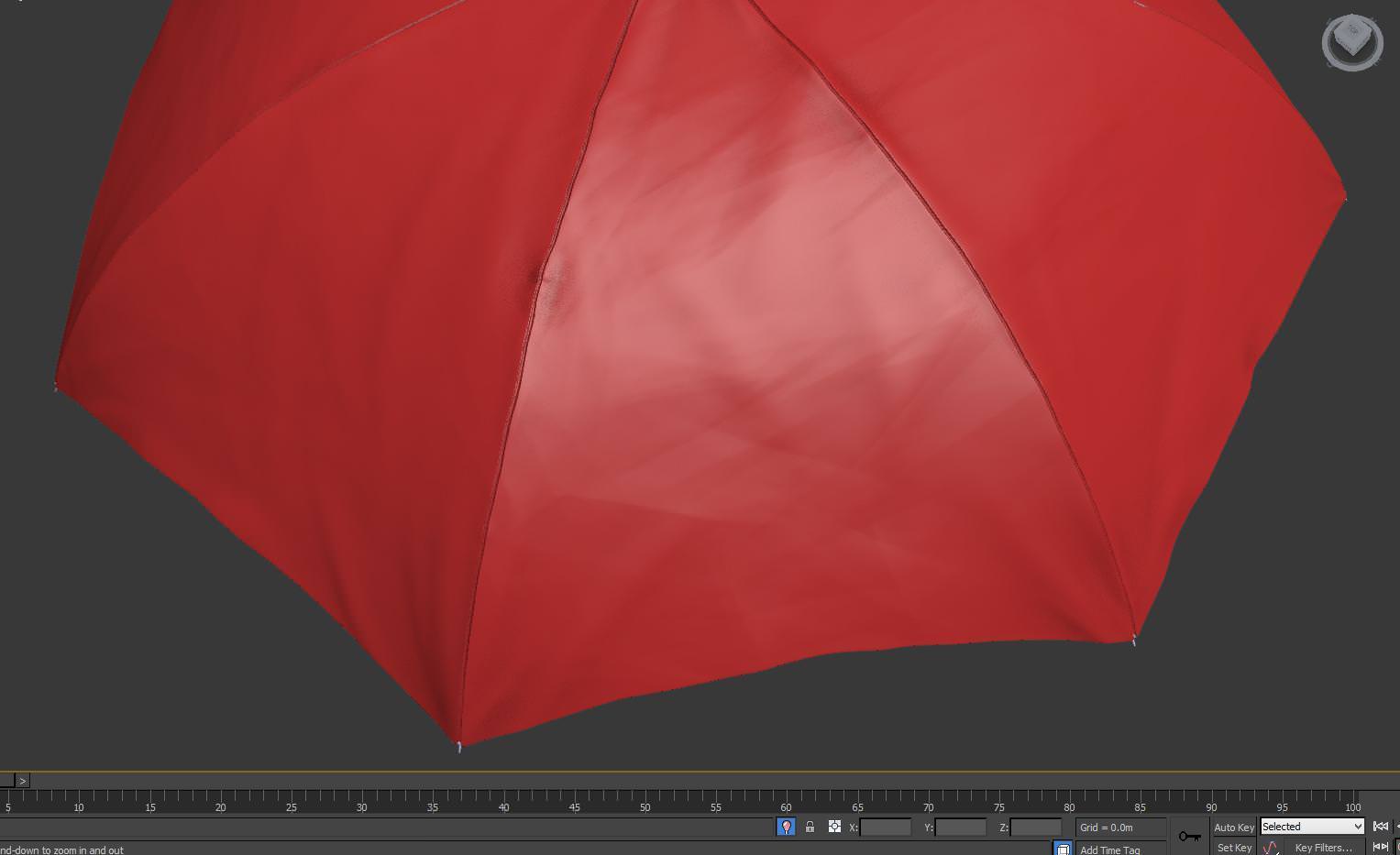This screenshot has height=855, width=1400.
Task: Toggle Absolute/Offset transform type-in mode
Action: [834, 827]
